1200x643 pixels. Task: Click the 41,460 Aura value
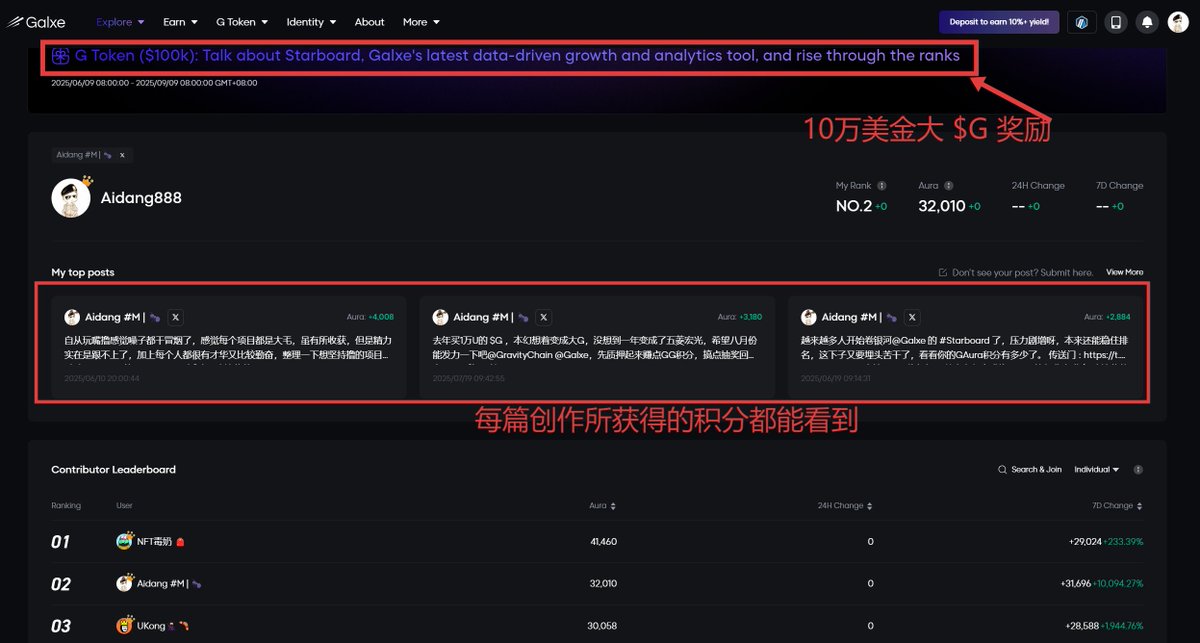coord(603,542)
